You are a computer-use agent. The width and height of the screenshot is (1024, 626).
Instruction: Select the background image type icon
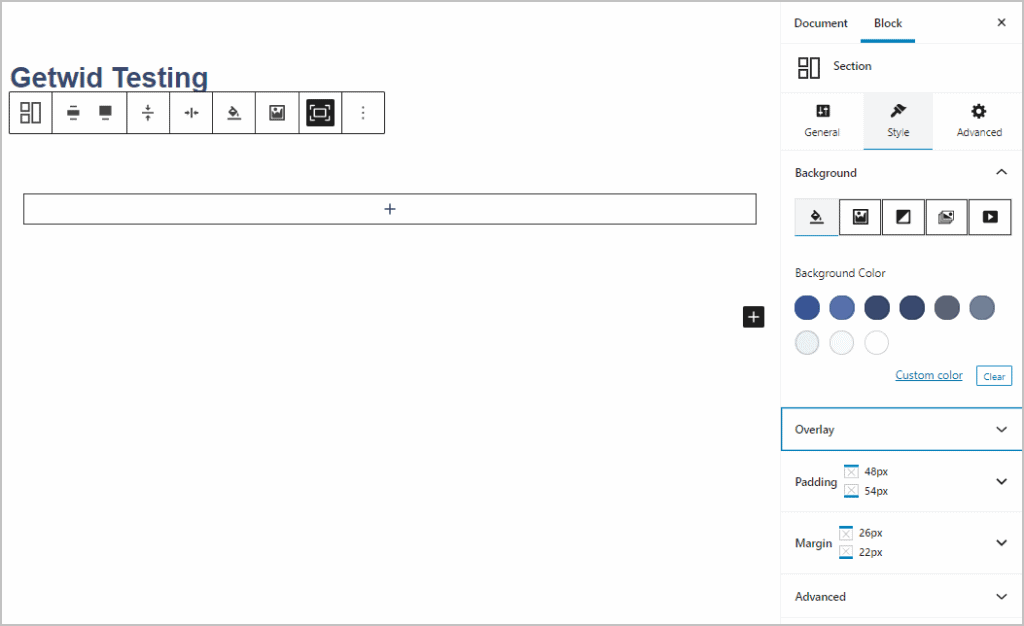click(x=860, y=217)
